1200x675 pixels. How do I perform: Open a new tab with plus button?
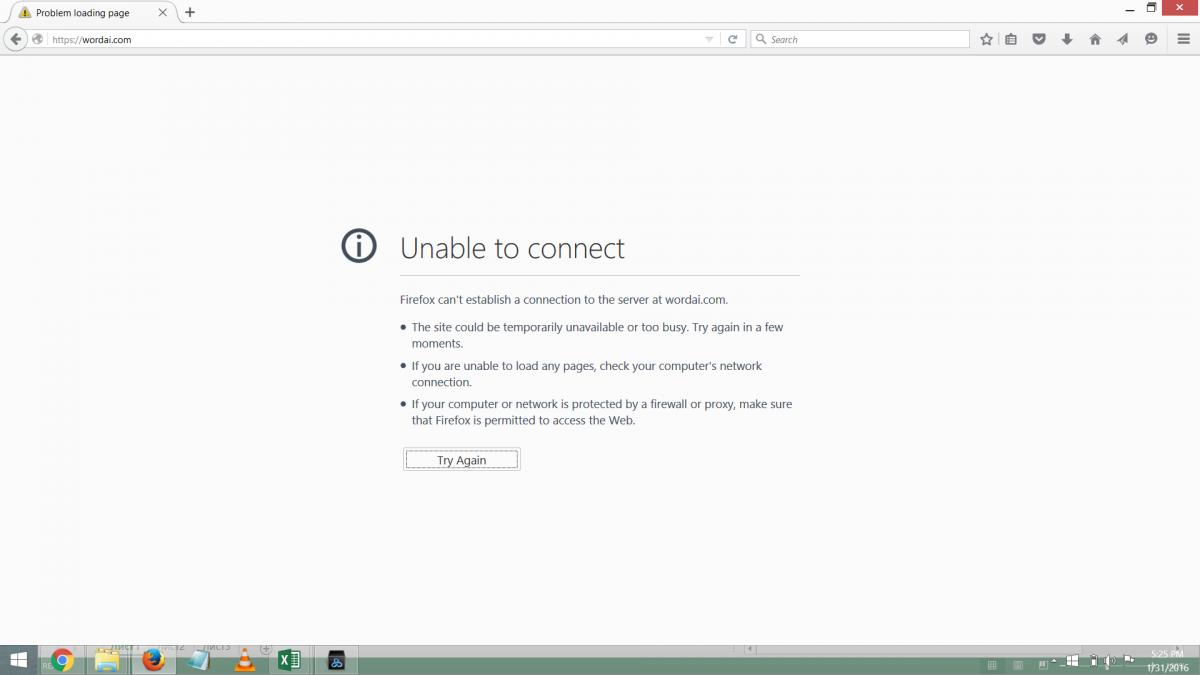(x=190, y=12)
